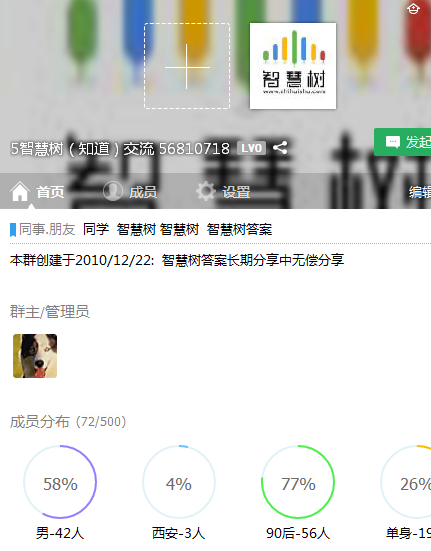Open the group owner dog avatar
This screenshot has height=551, width=431.
click(x=35, y=356)
